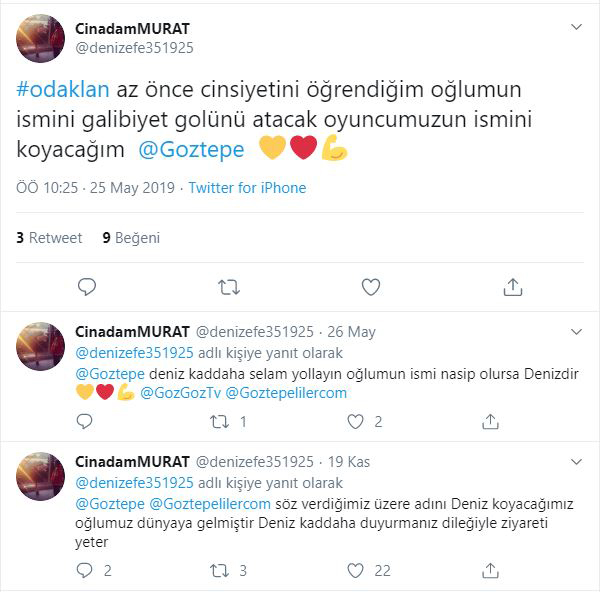Screen dimensions: 603x592
Task: Share the 26 May reply tweet
Action: [490, 422]
